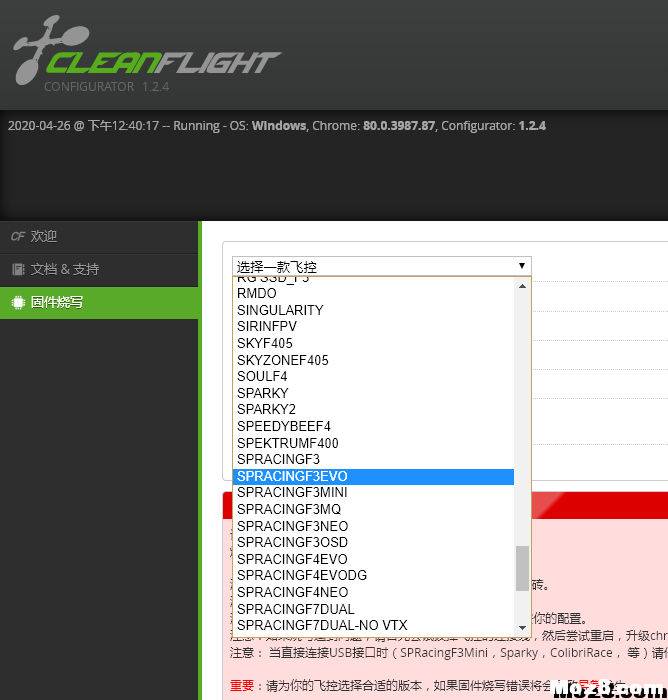
Task: Pick SKYZONEF405 from the list
Action: [373, 360]
